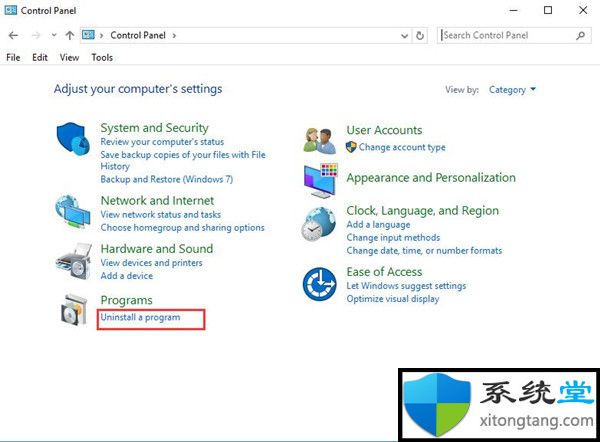Click the forward navigation arrow
600x442 pixels.
pyautogui.click(x=36, y=36)
